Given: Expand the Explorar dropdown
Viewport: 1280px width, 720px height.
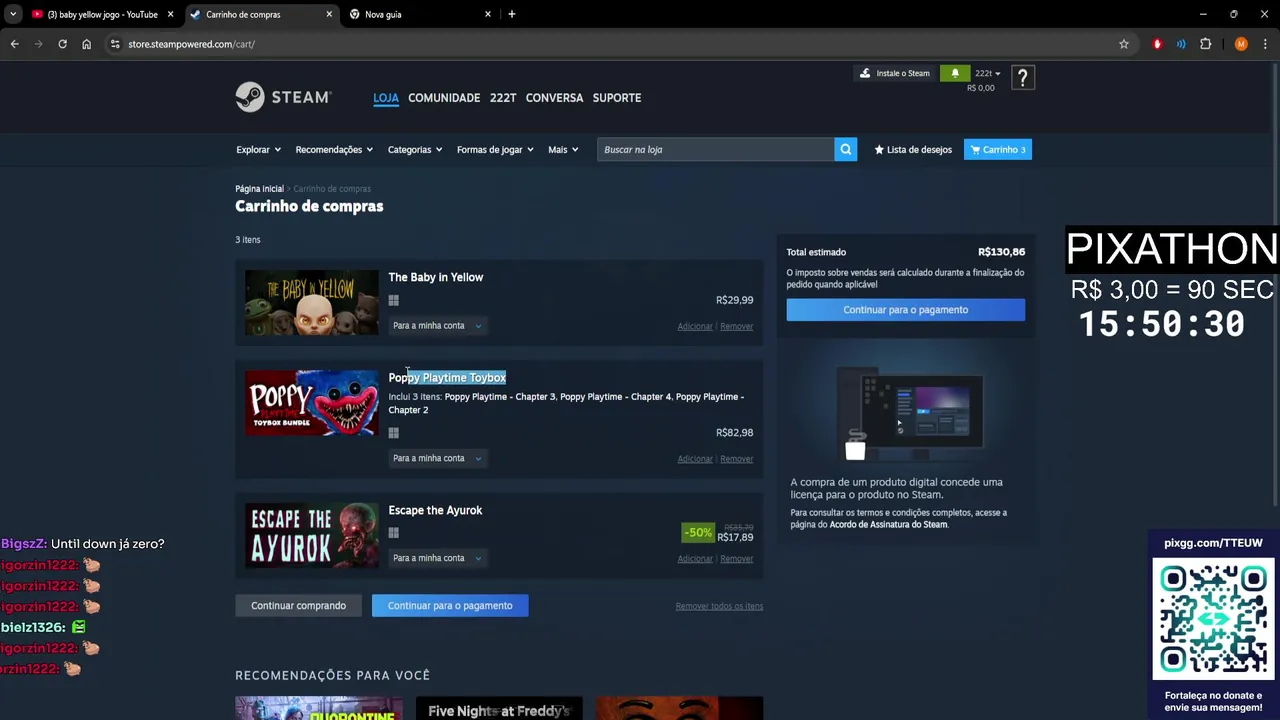Looking at the screenshot, I should coord(258,149).
